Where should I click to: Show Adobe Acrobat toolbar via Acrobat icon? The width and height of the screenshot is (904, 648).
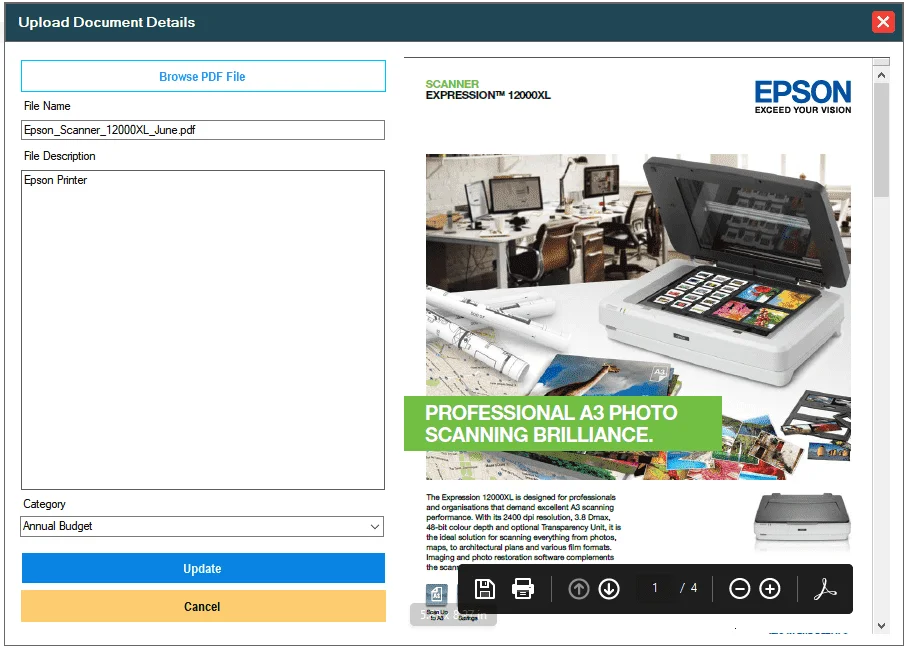[825, 589]
